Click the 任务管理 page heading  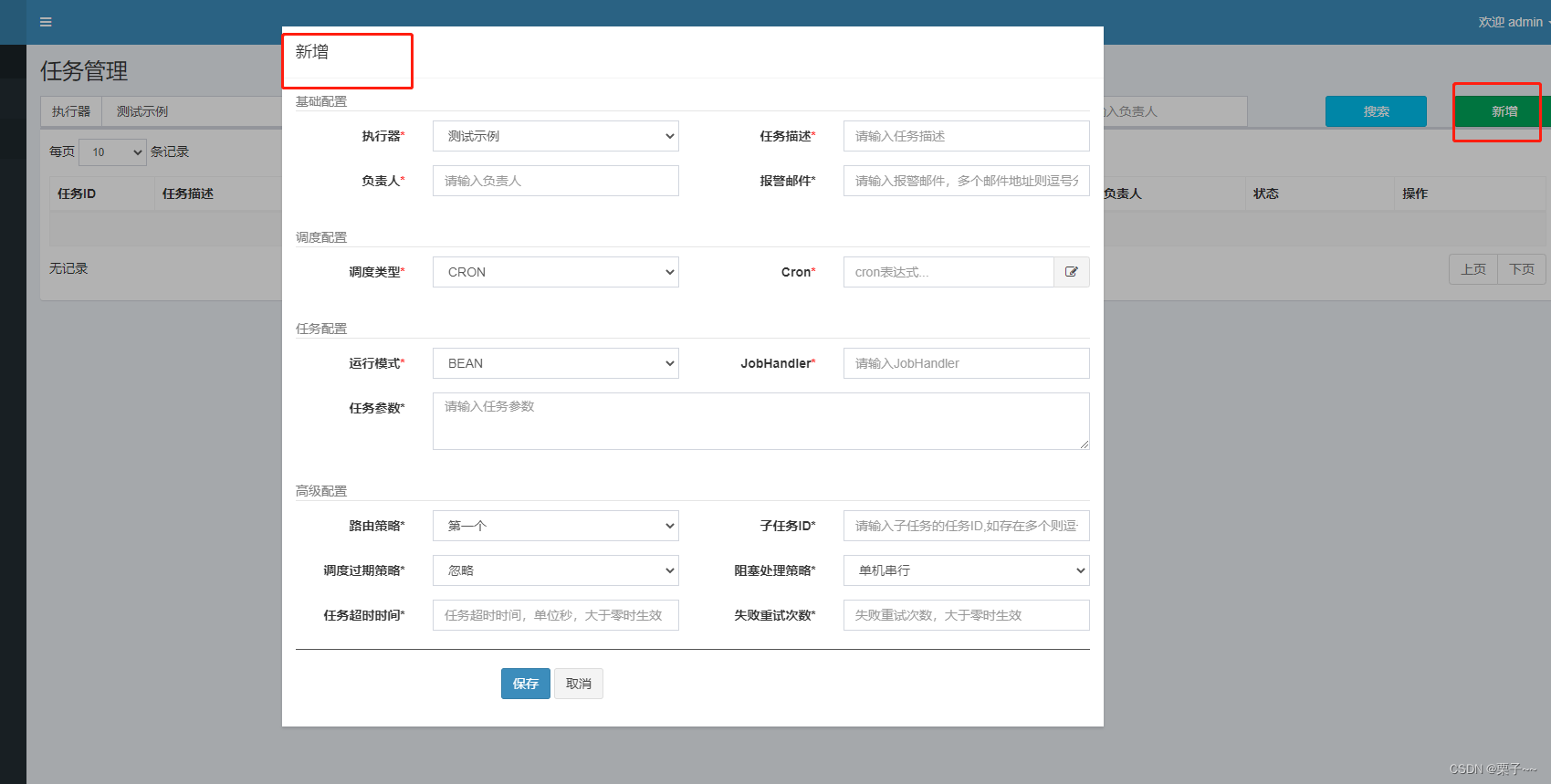(84, 70)
